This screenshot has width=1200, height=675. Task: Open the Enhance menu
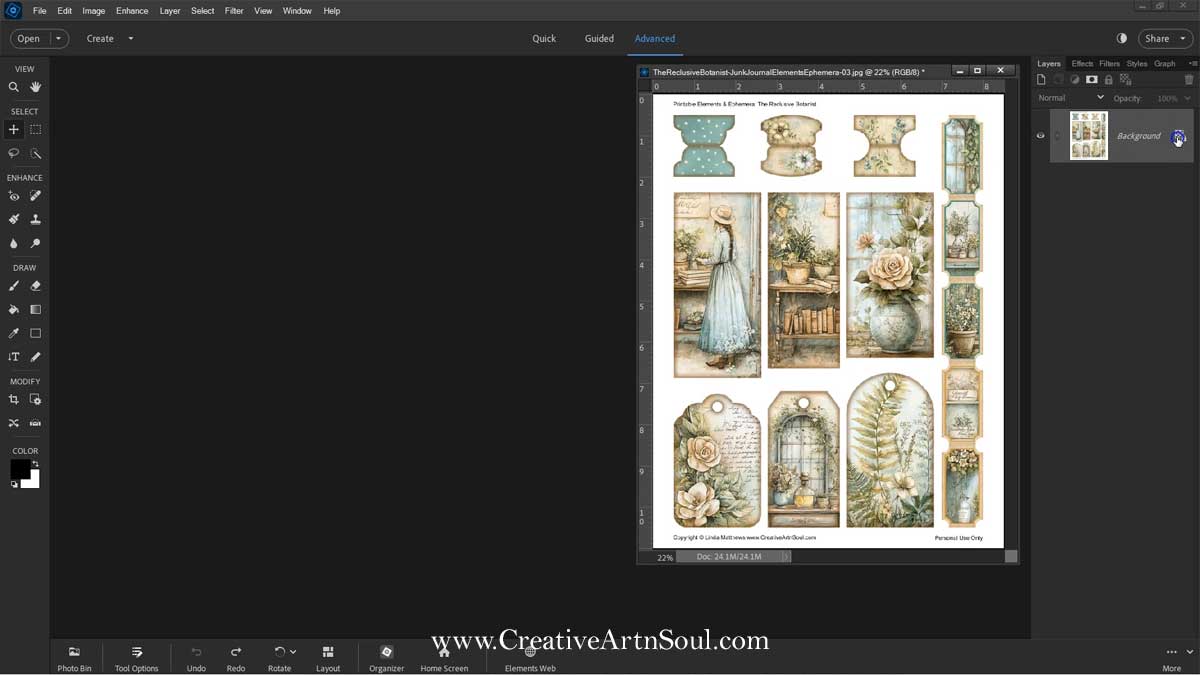tap(132, 11)
